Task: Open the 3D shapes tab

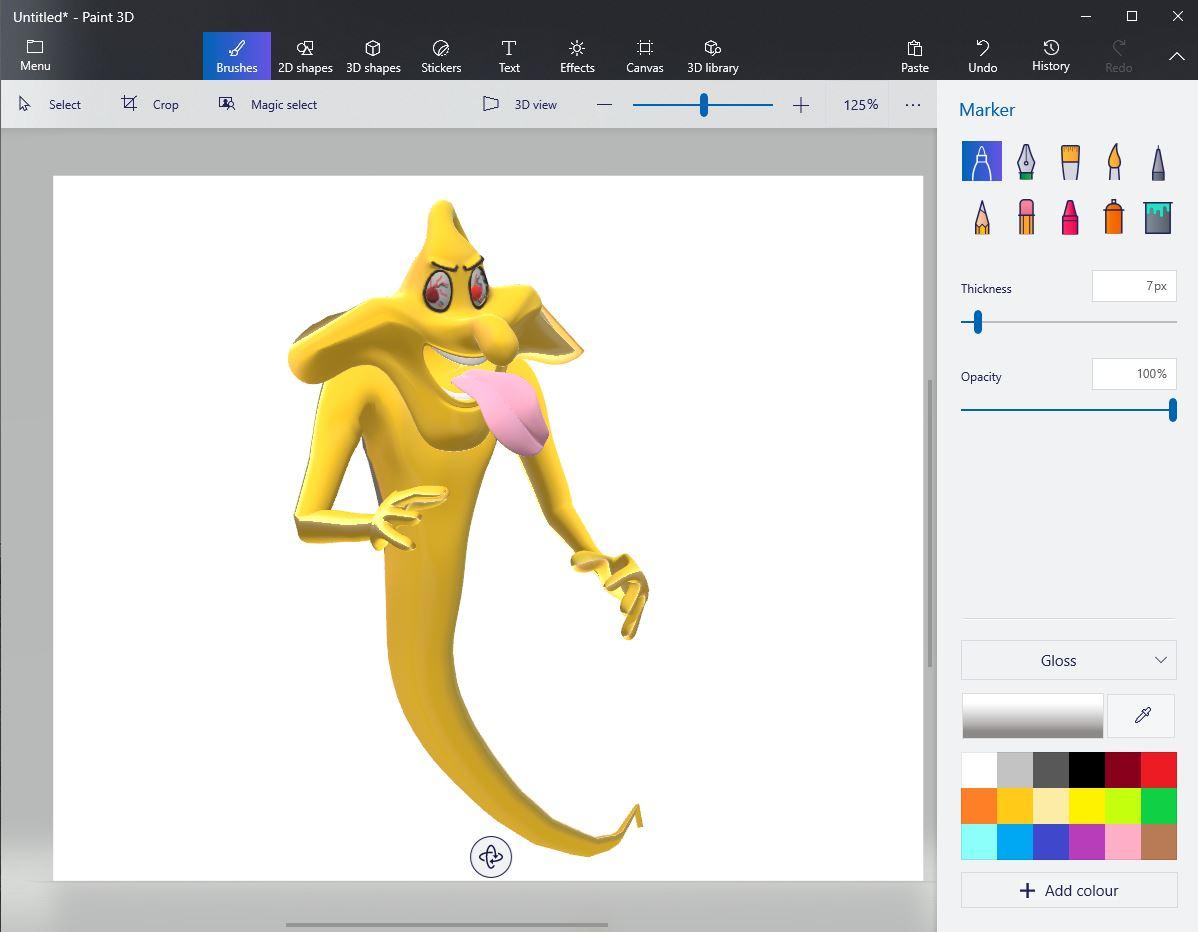Action: pos(373,57)
